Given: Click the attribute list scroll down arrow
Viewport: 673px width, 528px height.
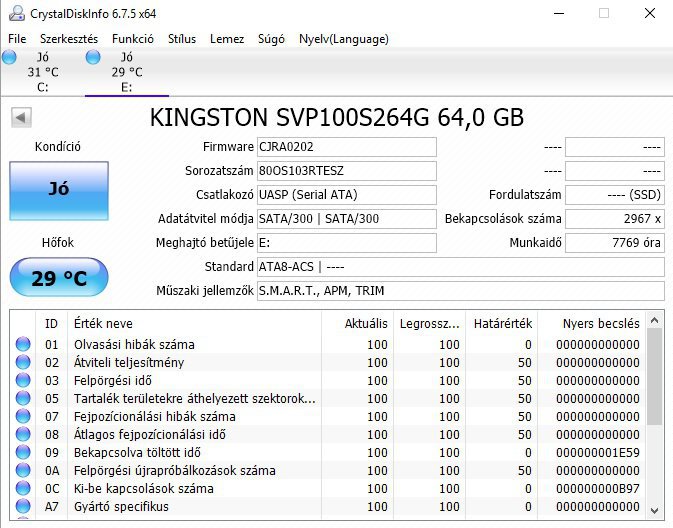Looking at the screenshot, I should pos(654,510).
